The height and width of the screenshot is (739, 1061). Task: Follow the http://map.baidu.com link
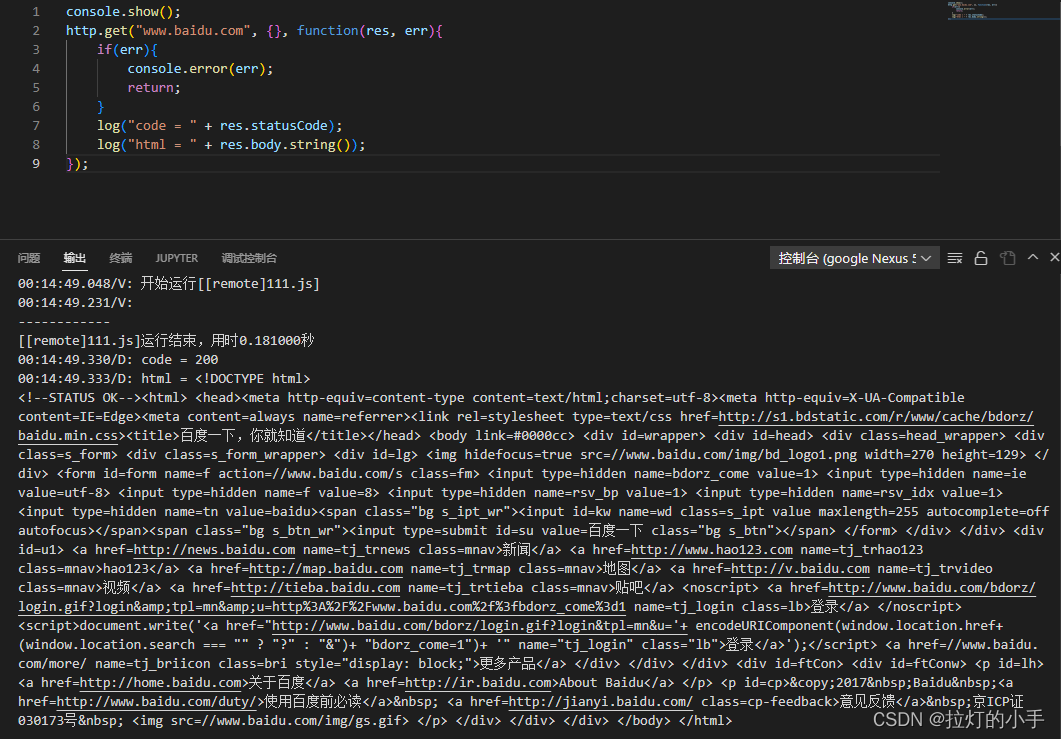pyautogui.click(x=326, y=568)
